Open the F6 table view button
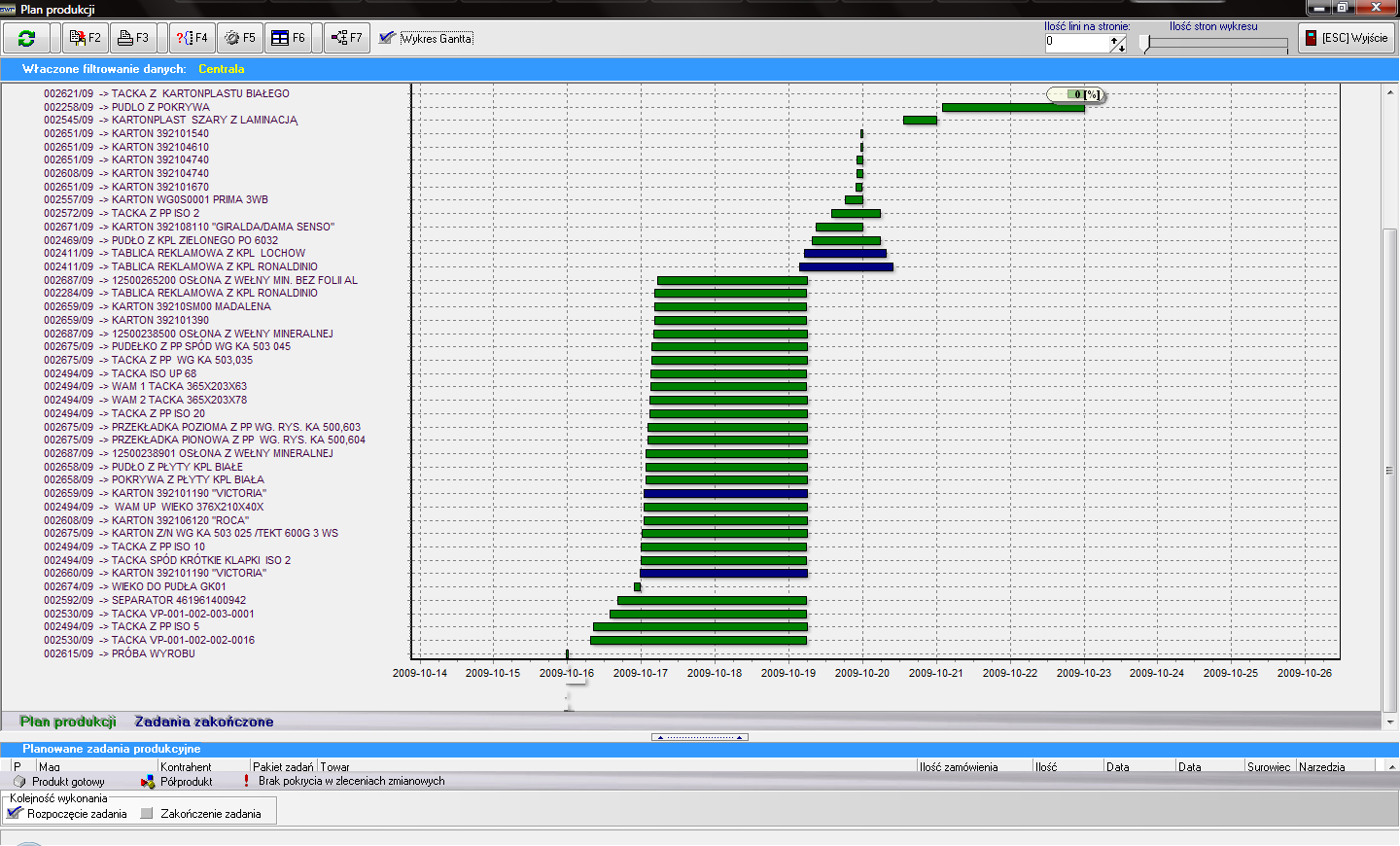Image resolution: width=1400 pixels, height=846 pixels. [289, 38]
